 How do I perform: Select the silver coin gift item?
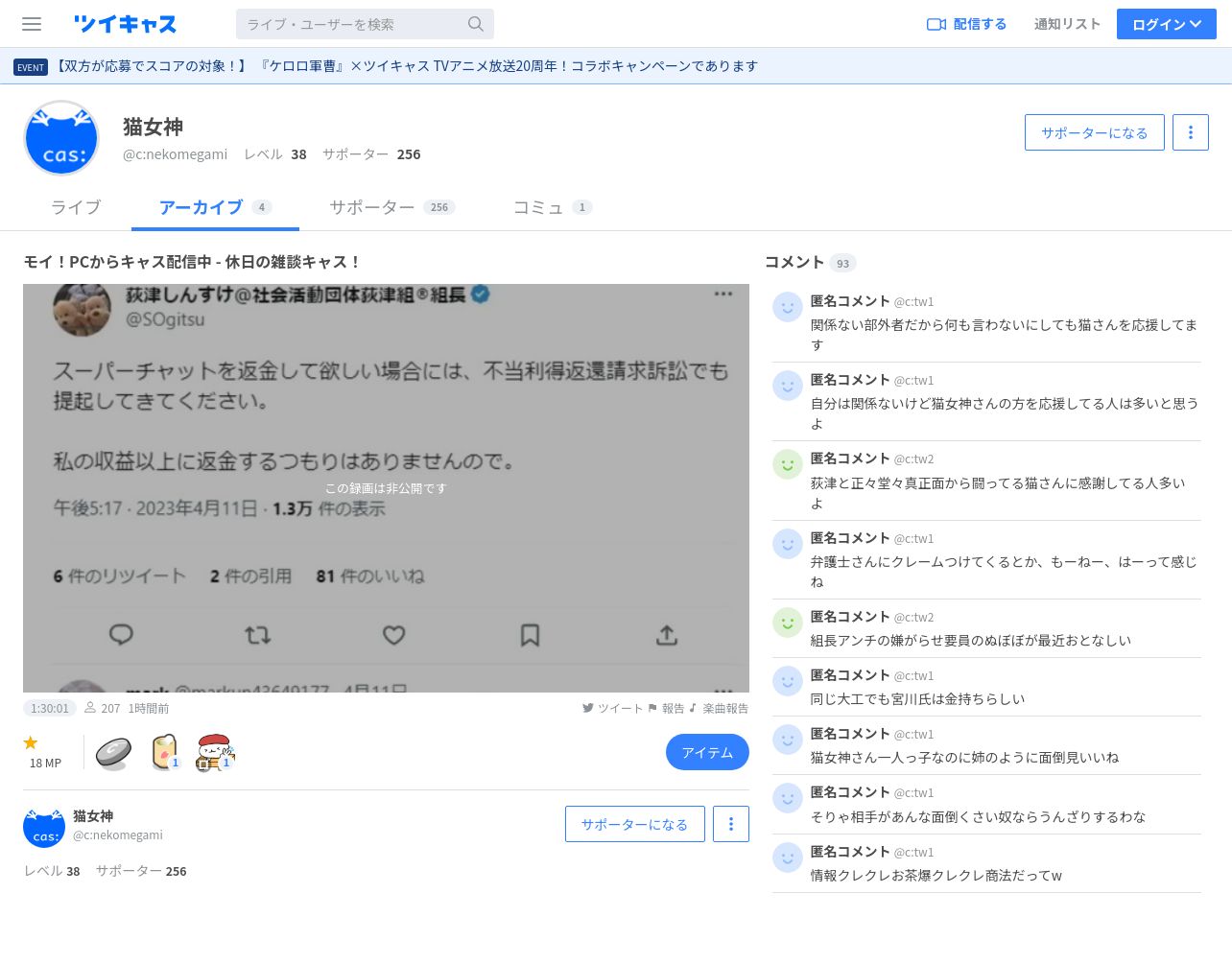[113, 753]
